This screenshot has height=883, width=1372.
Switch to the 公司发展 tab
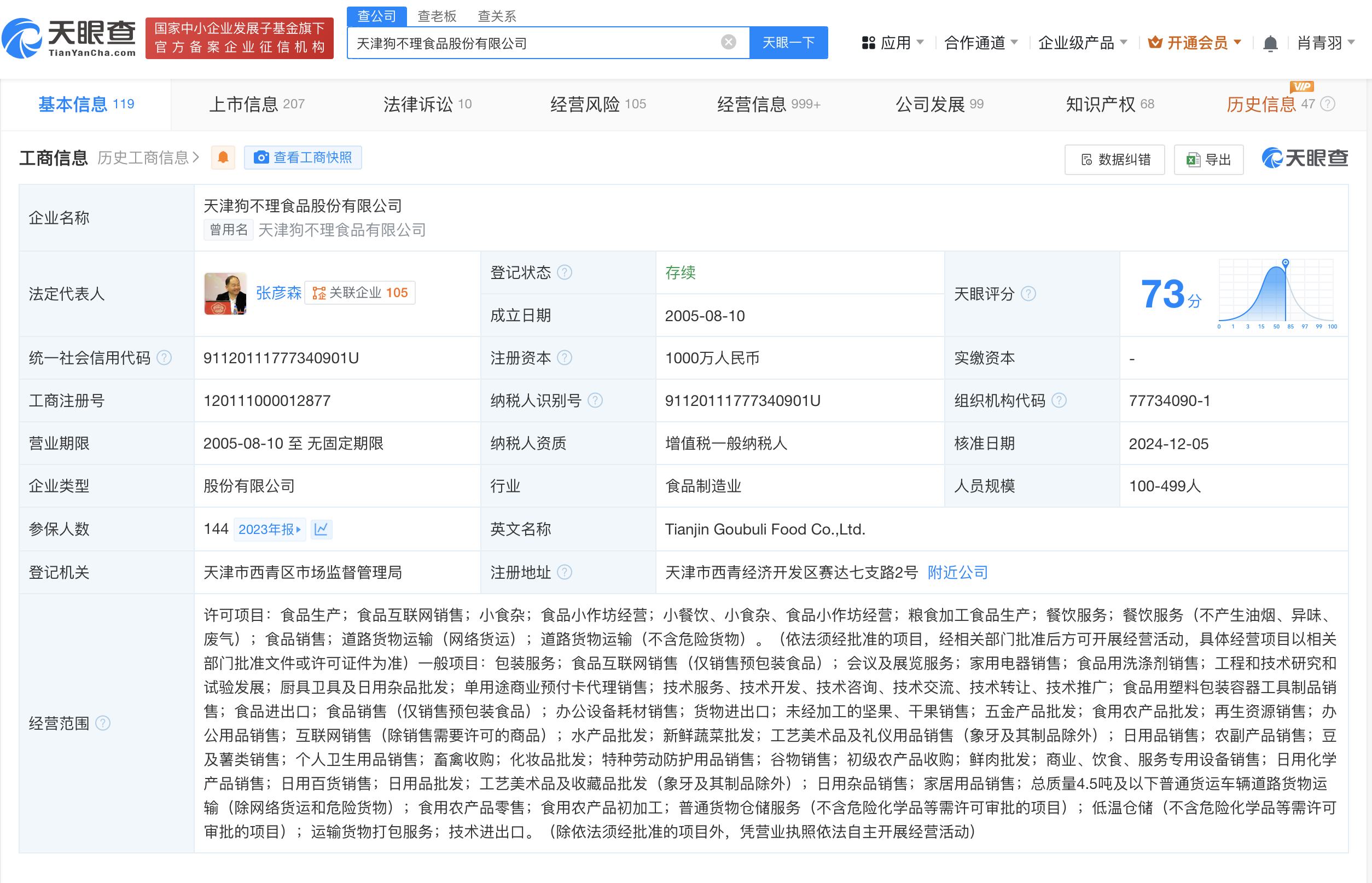pos(939,104)
